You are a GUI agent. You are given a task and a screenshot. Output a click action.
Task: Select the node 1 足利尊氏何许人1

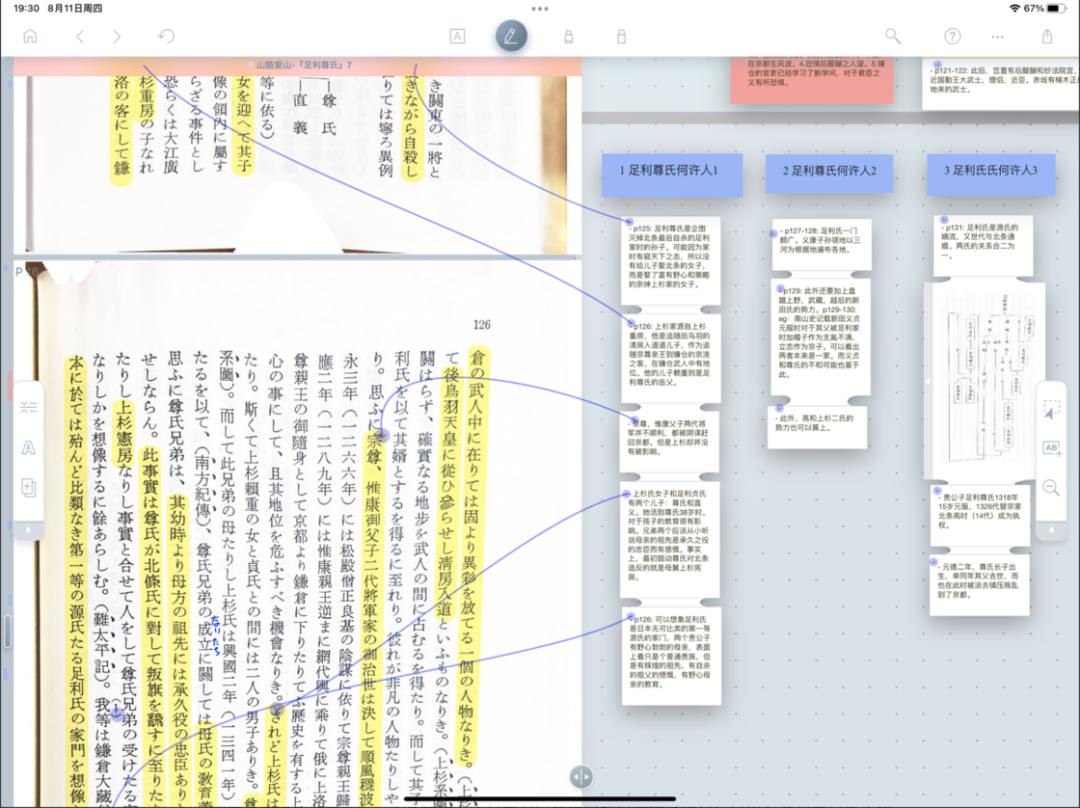[x=672, y=175]
